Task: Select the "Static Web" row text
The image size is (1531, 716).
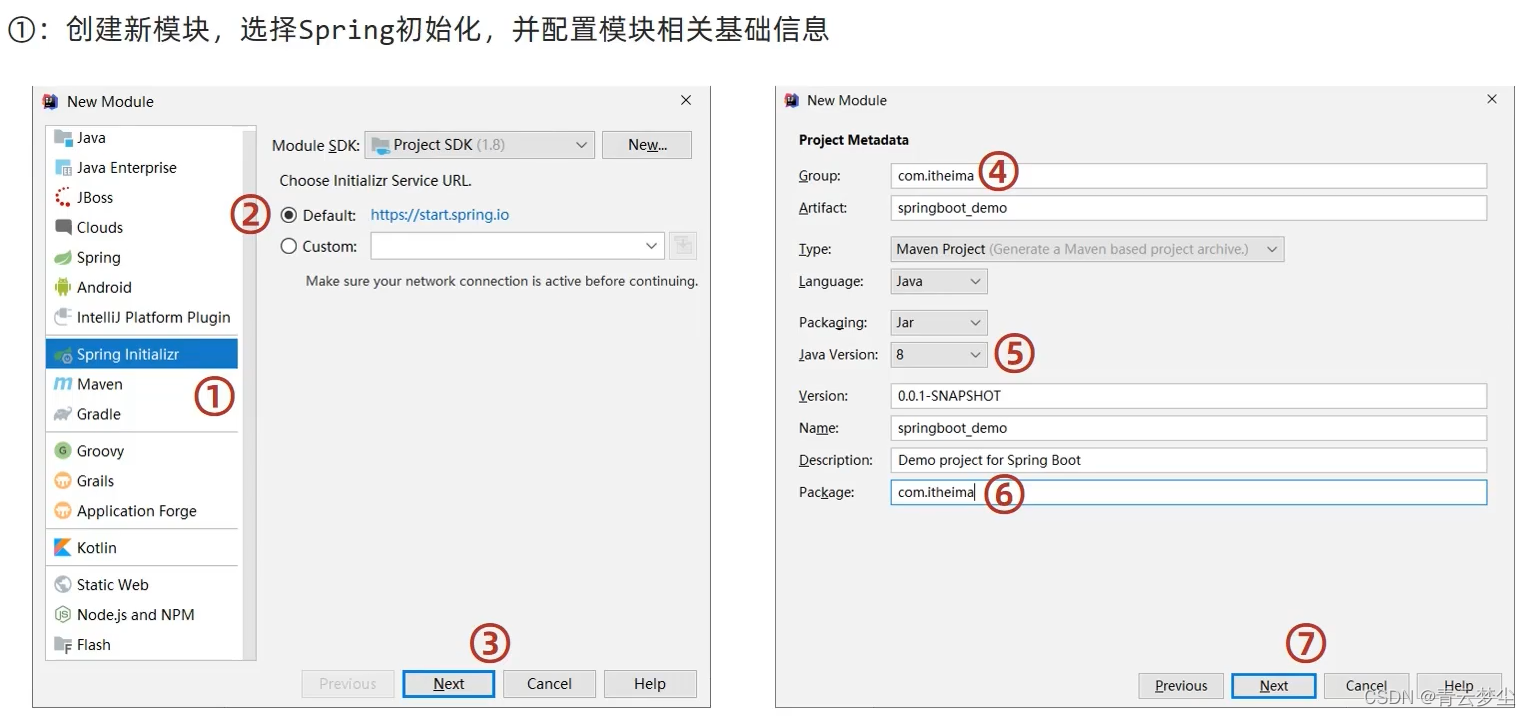Action: coord(113,585)
